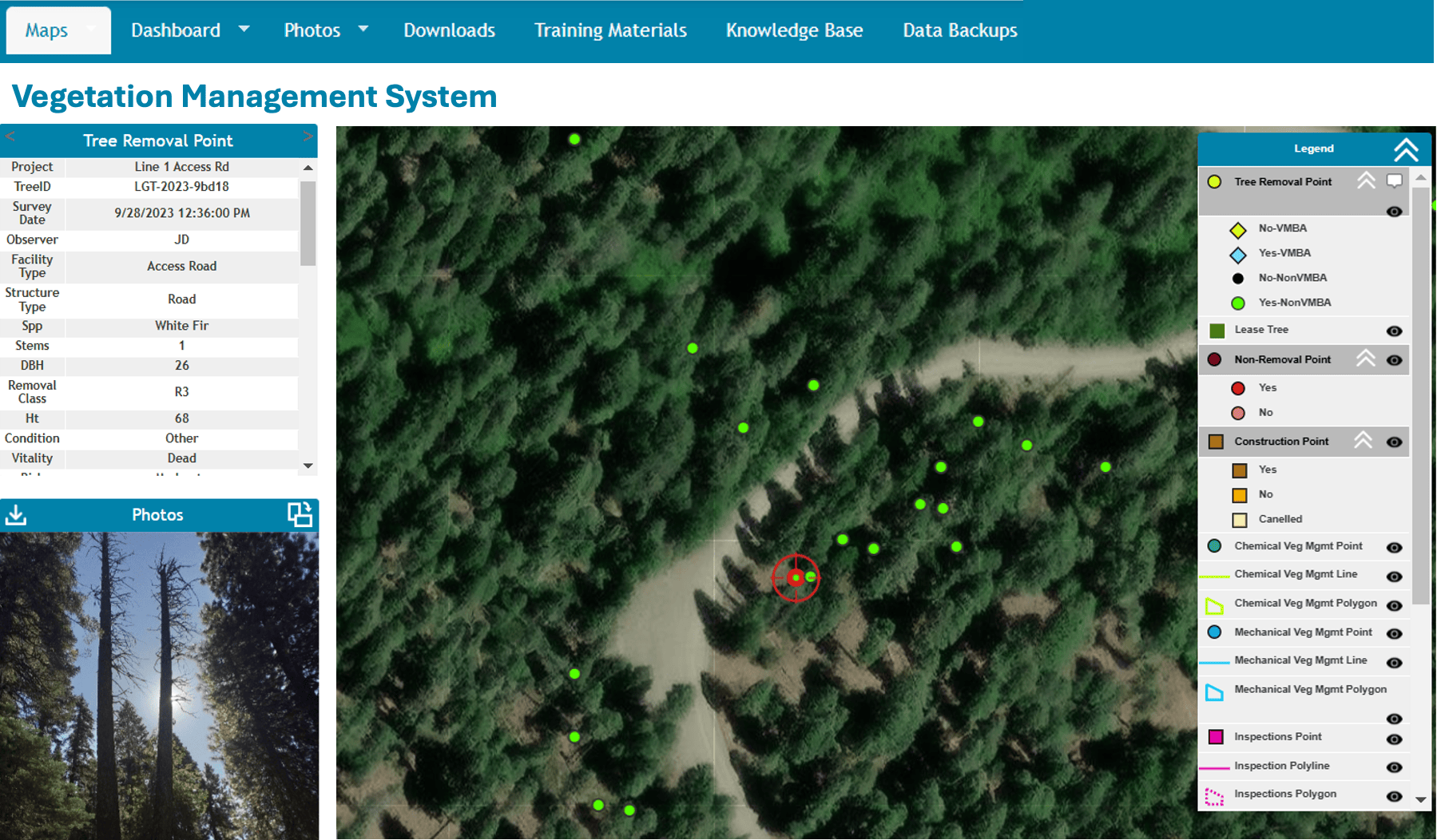Select the red target marker on the map
The width and height of the screenshot is (1437, 840).
(x=796, y=579)
